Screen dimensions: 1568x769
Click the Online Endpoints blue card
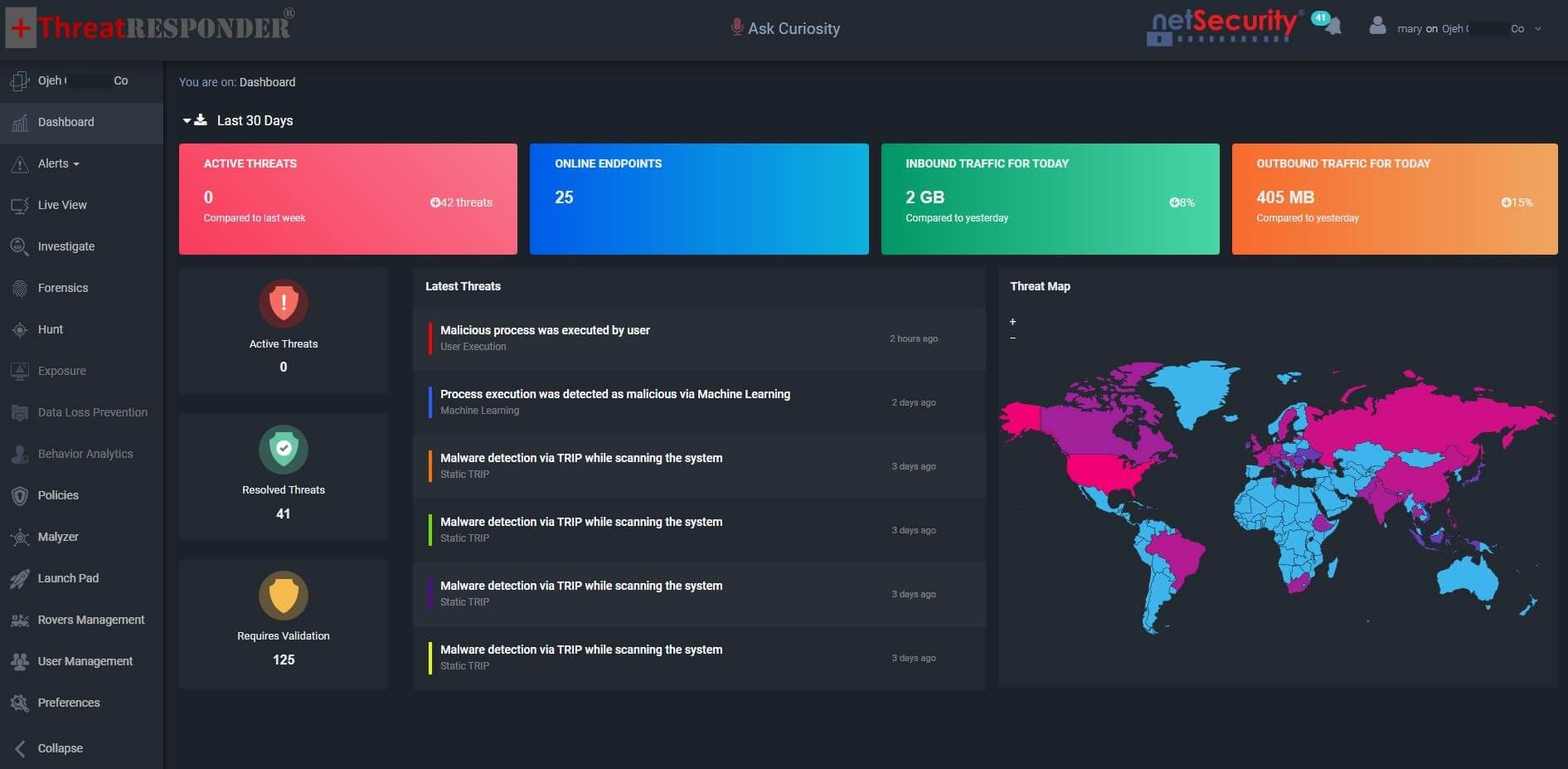click(699, 199)
